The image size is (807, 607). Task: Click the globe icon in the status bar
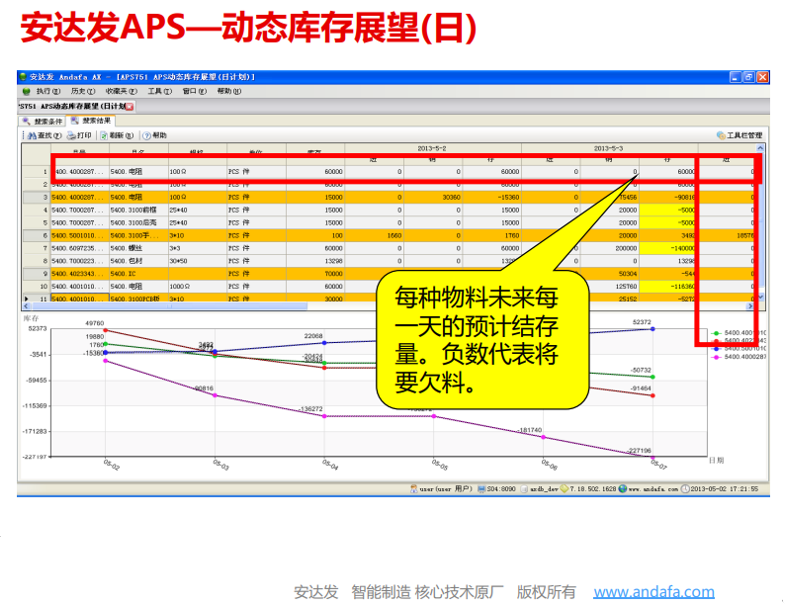(623, 489)
